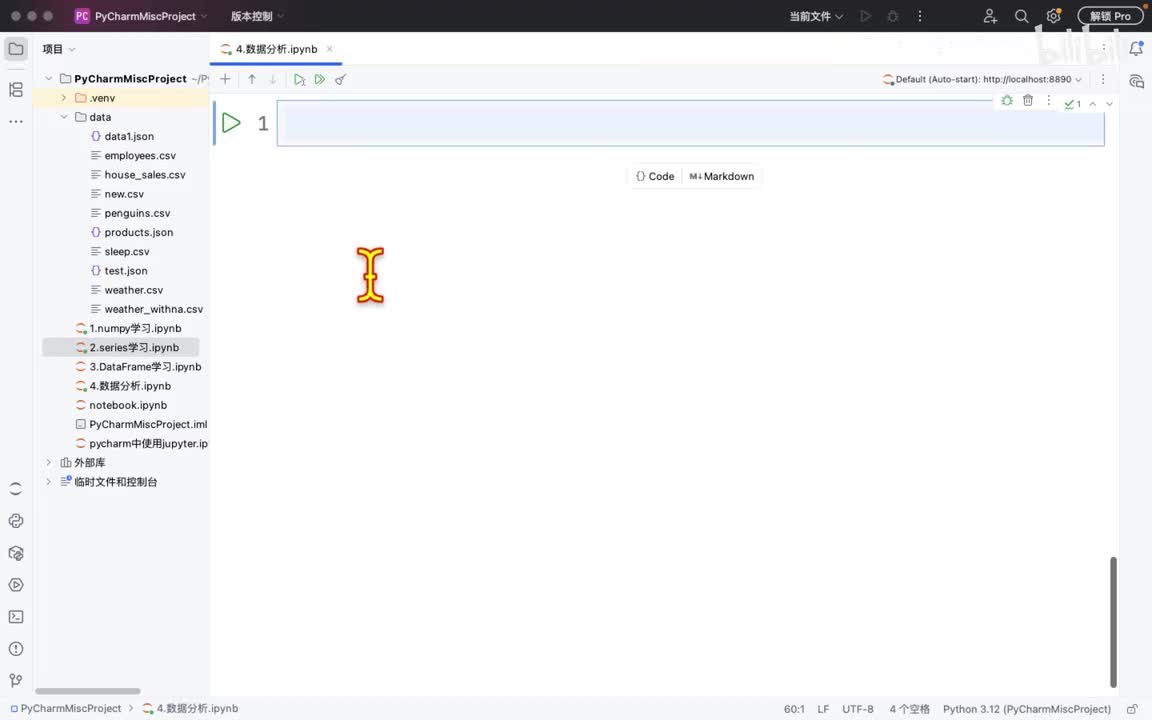Select 3.DataFrame学习.ipynb notebook

pos(145,367)
